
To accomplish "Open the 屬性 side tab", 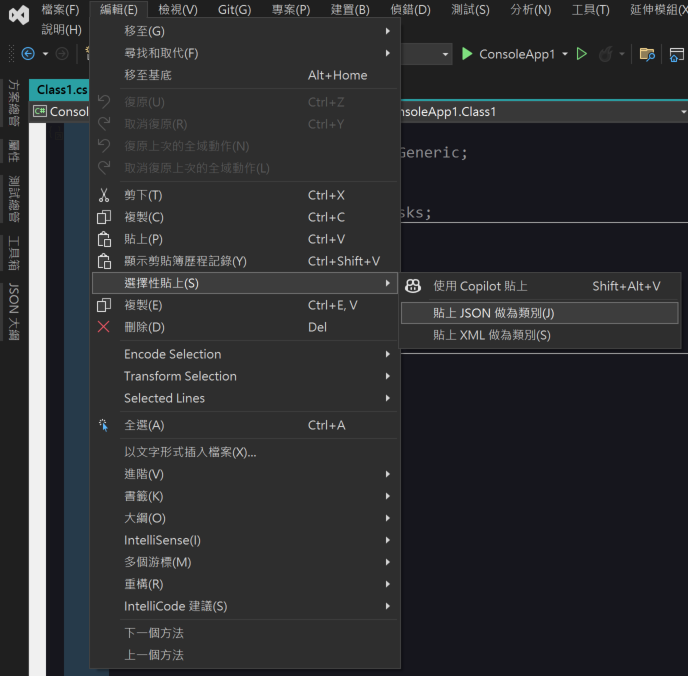I will click(x=14, y=151).
